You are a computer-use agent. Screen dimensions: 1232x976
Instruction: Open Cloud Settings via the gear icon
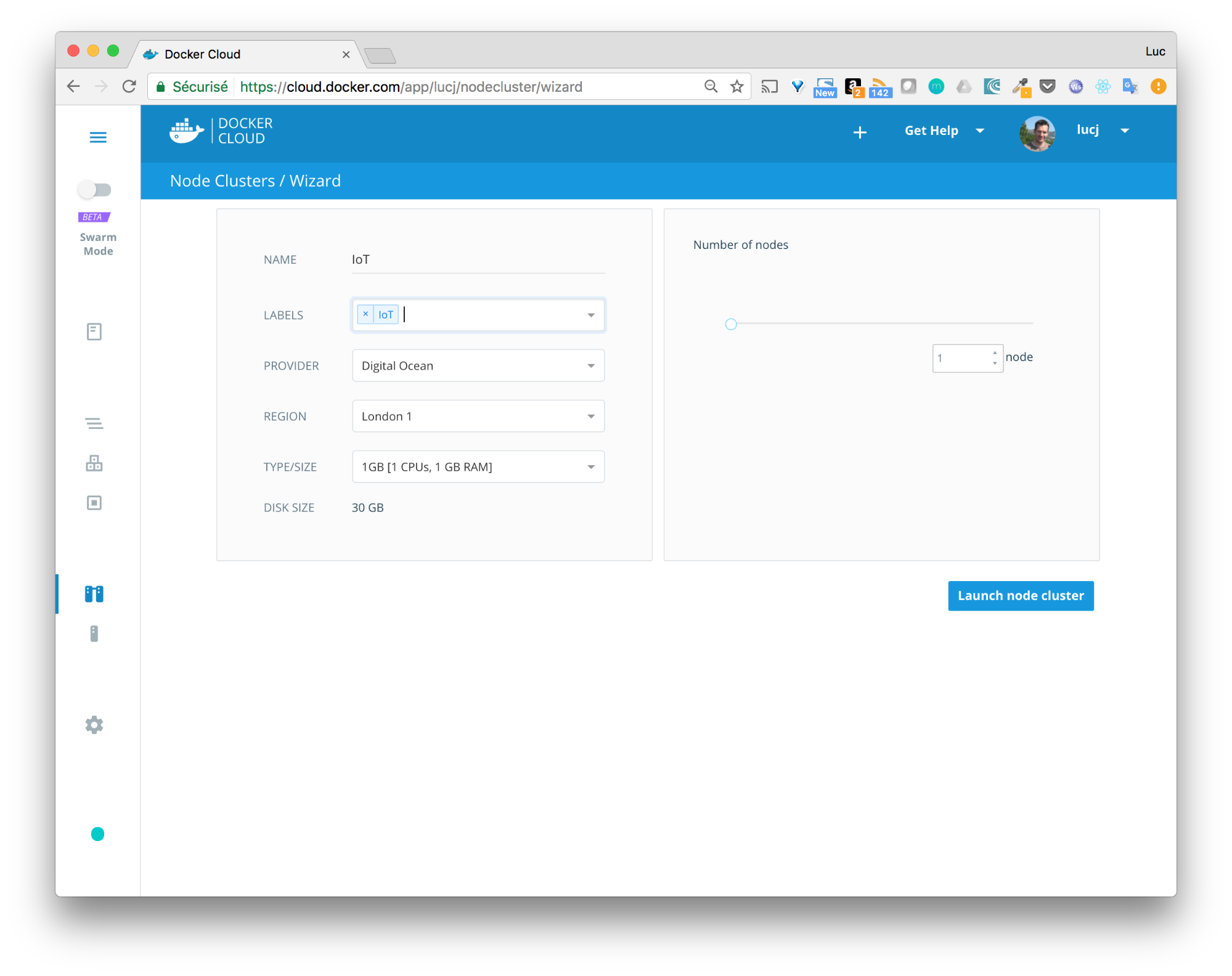click(x=94, y=725)
